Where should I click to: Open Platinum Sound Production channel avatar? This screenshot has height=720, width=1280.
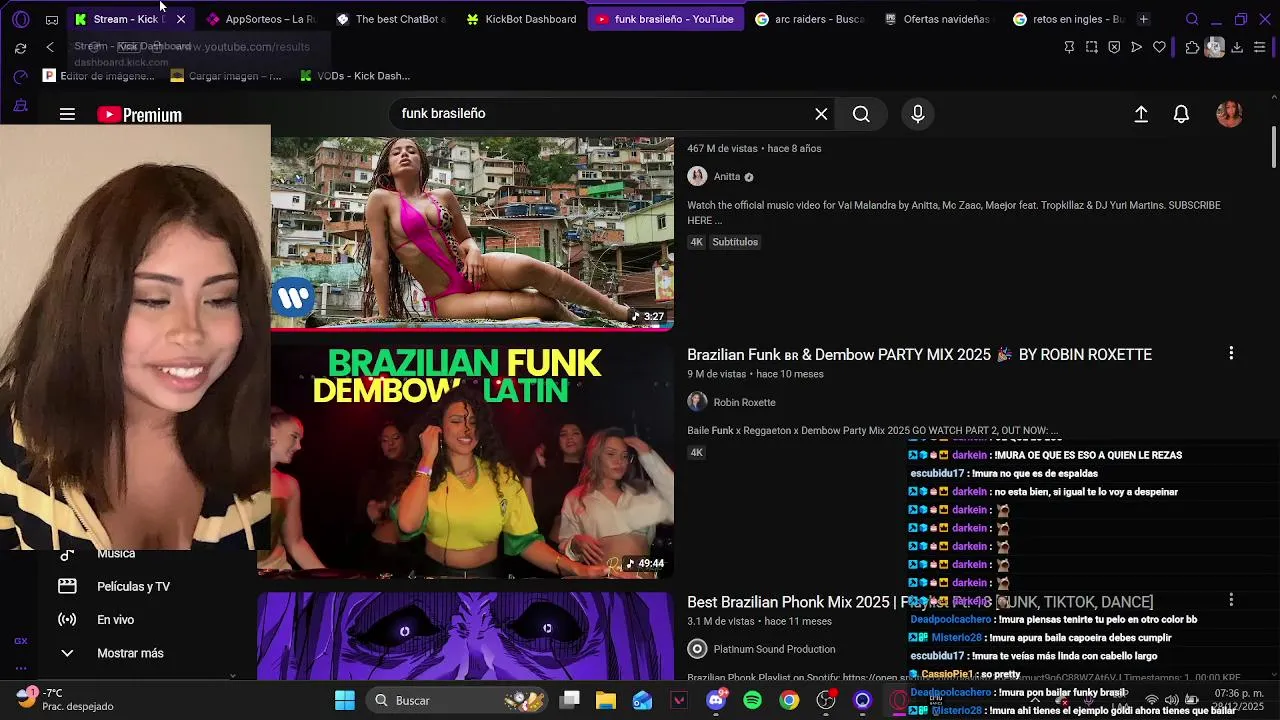(x=697, y=649)
